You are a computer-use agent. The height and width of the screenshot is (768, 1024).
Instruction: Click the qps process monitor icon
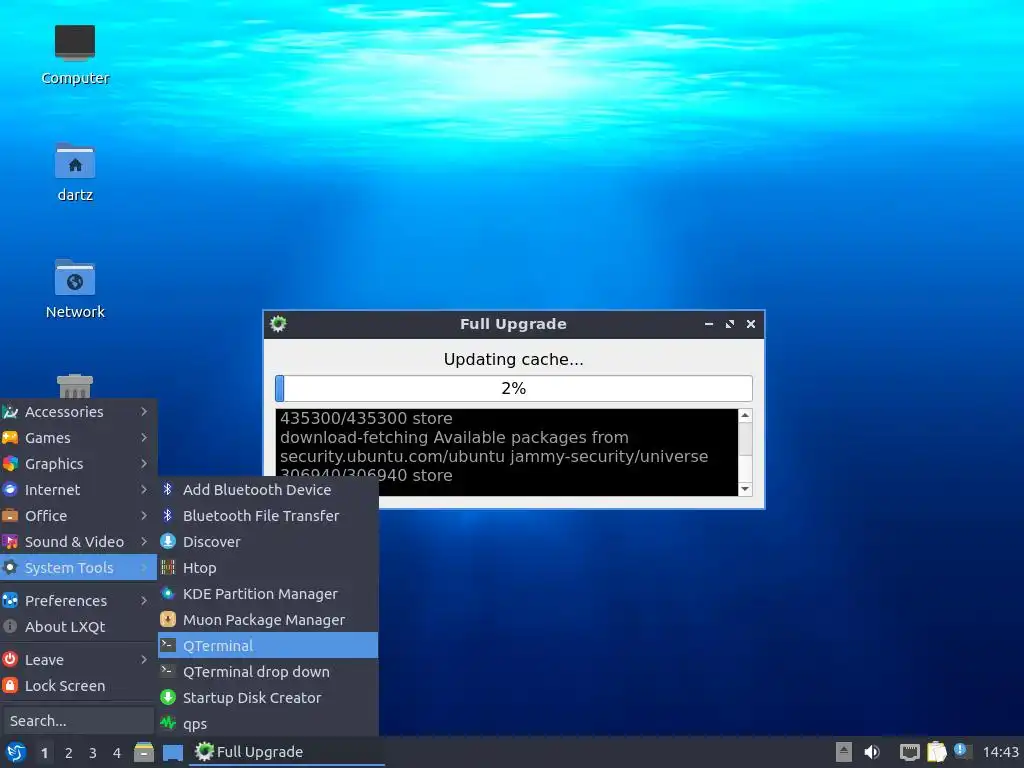168,724
